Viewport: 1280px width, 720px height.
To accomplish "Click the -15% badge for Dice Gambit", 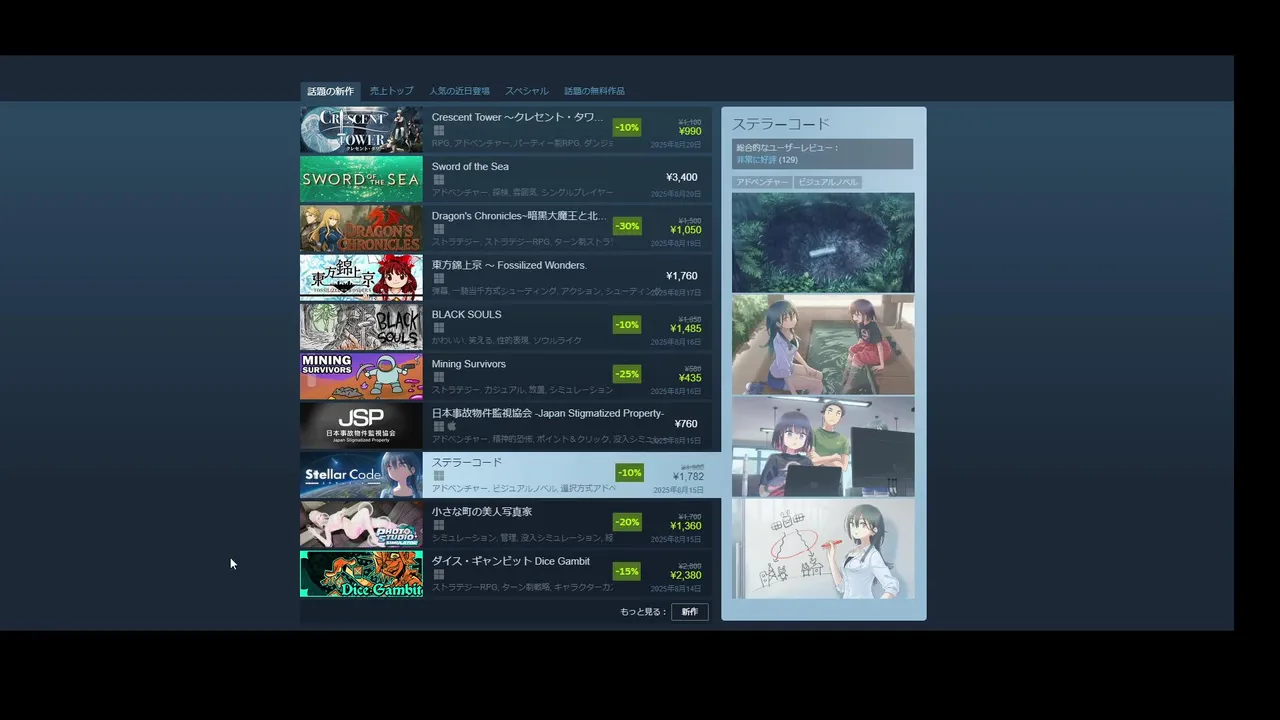I will click(x=627, y=571).
